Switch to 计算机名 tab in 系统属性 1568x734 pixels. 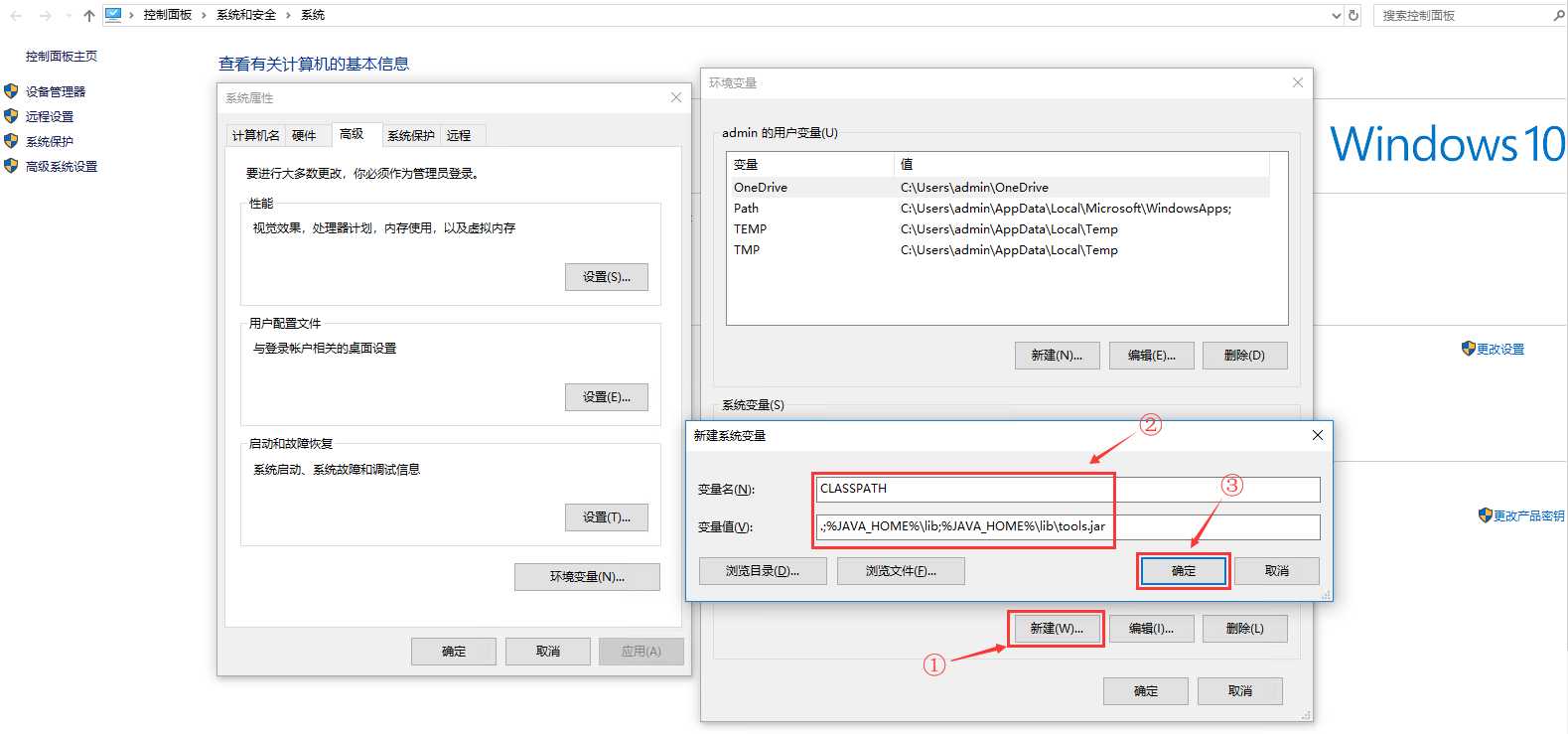[256, 136]
